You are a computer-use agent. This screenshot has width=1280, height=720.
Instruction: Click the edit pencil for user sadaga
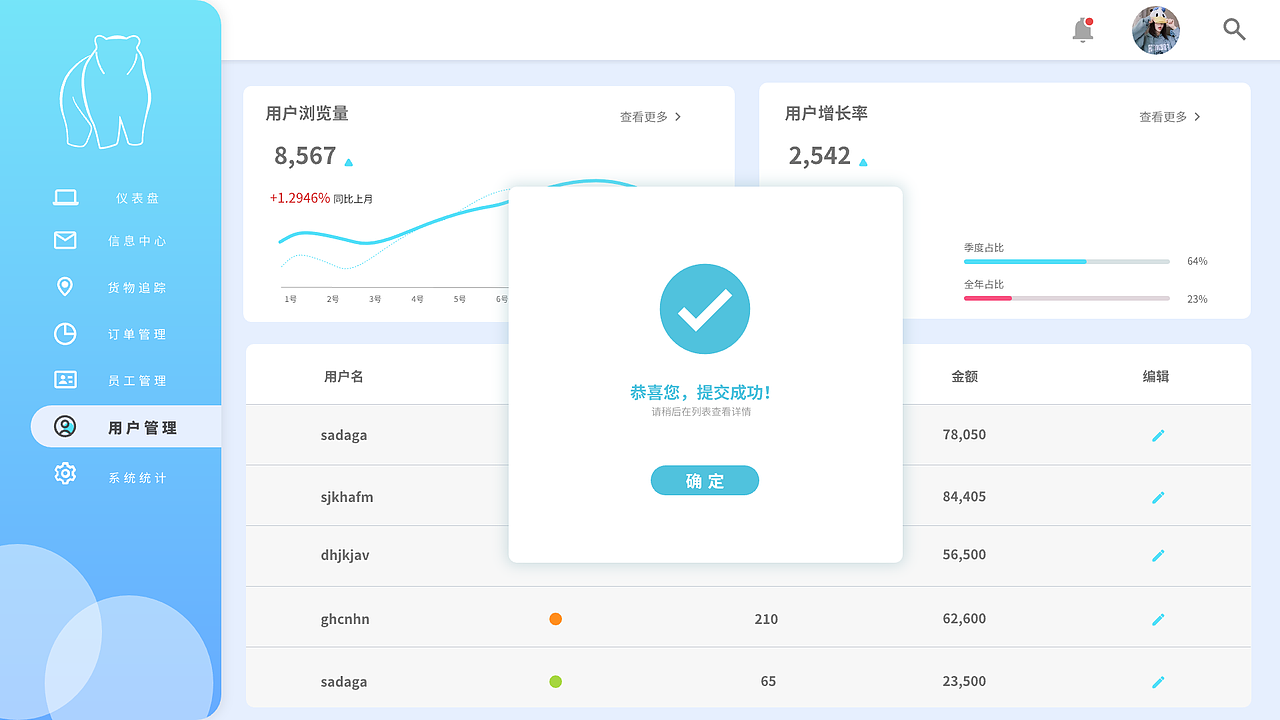point(1158,435)
